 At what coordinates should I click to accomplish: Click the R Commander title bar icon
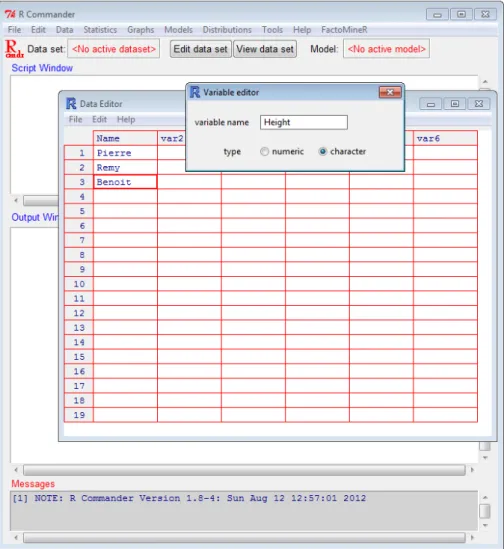(10, 14)
